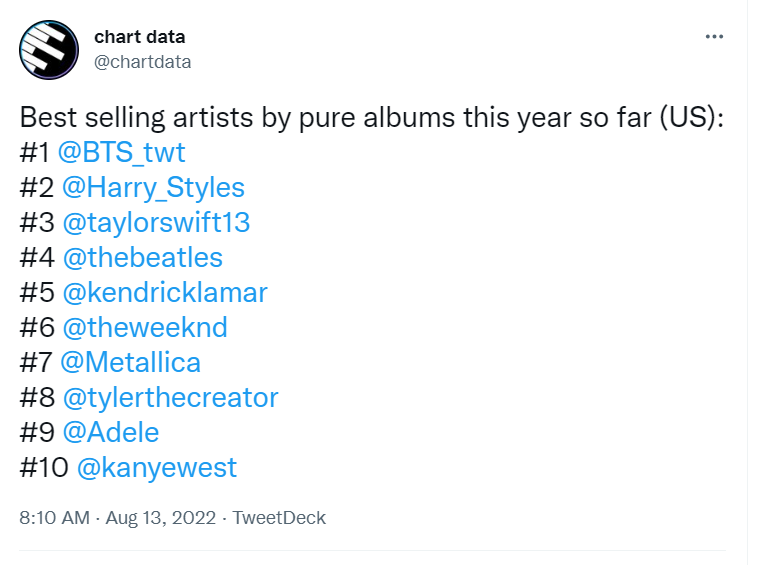Image resolution: width=762 pixels, height=565 pixels.
Task: Click the chart data profile avatar
Action: [x=49, y=50]
